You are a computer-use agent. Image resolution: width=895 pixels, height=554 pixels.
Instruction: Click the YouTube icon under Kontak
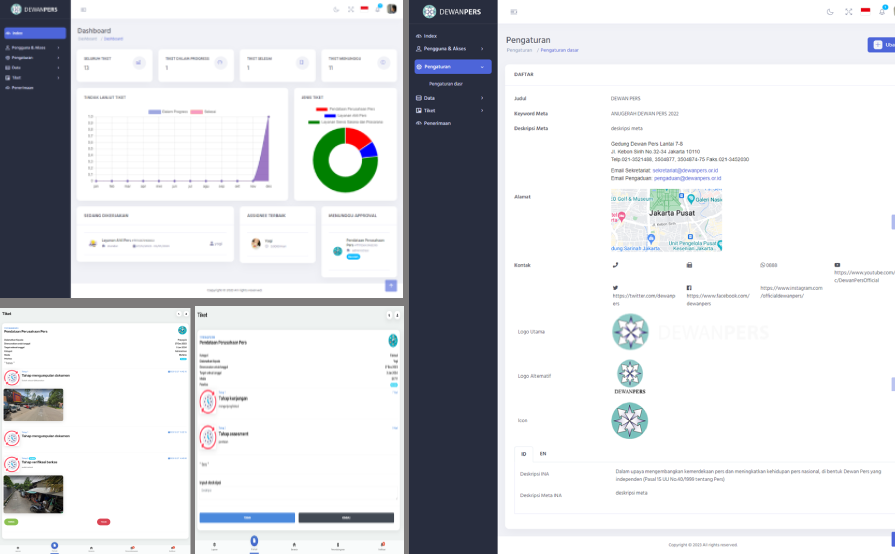coord(837,265)
